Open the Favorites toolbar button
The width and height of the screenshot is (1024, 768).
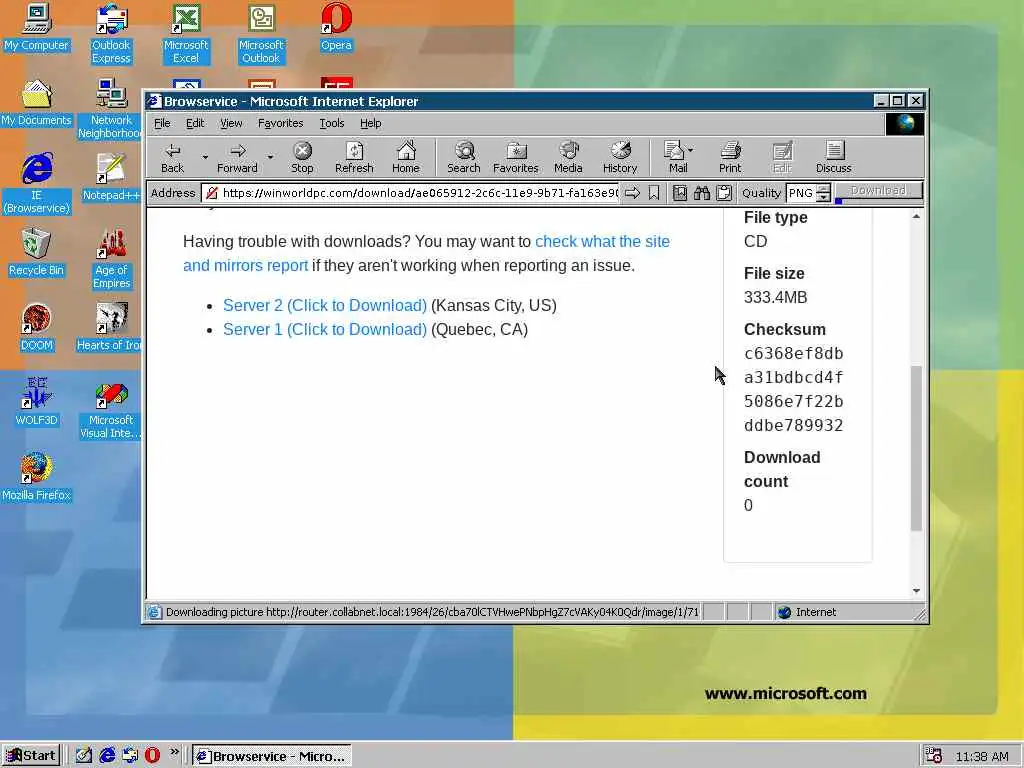(x=516, y=158)
